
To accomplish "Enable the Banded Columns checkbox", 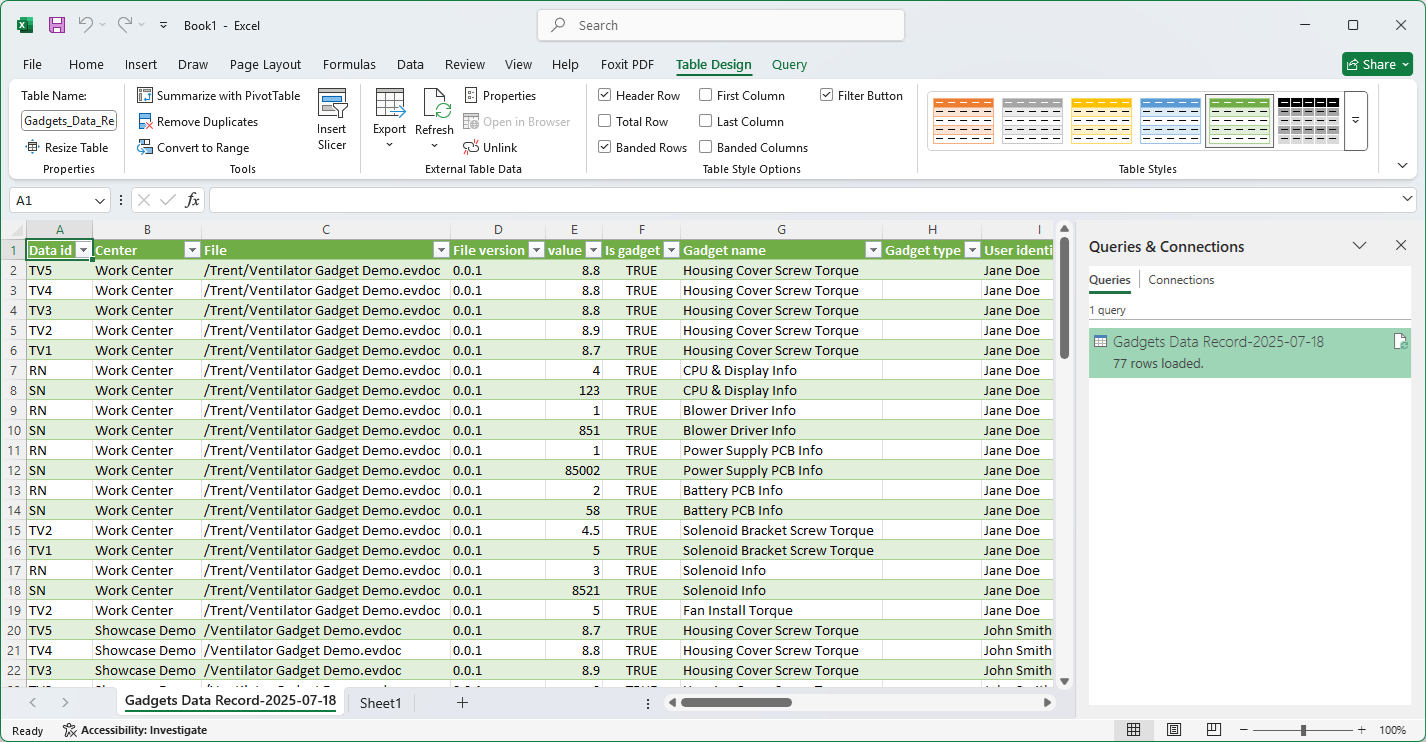I will click(x=706, y=148).
